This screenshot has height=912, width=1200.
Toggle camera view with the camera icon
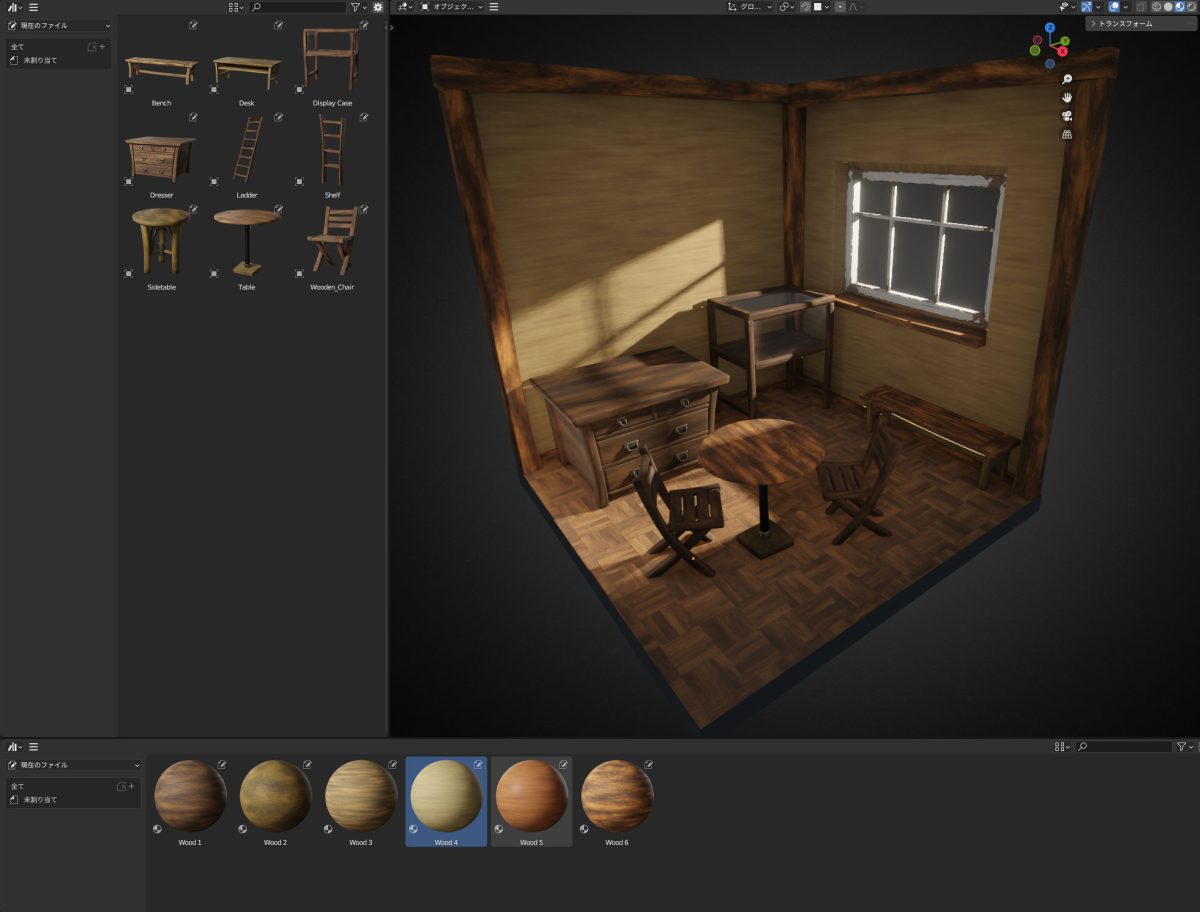1067,116
